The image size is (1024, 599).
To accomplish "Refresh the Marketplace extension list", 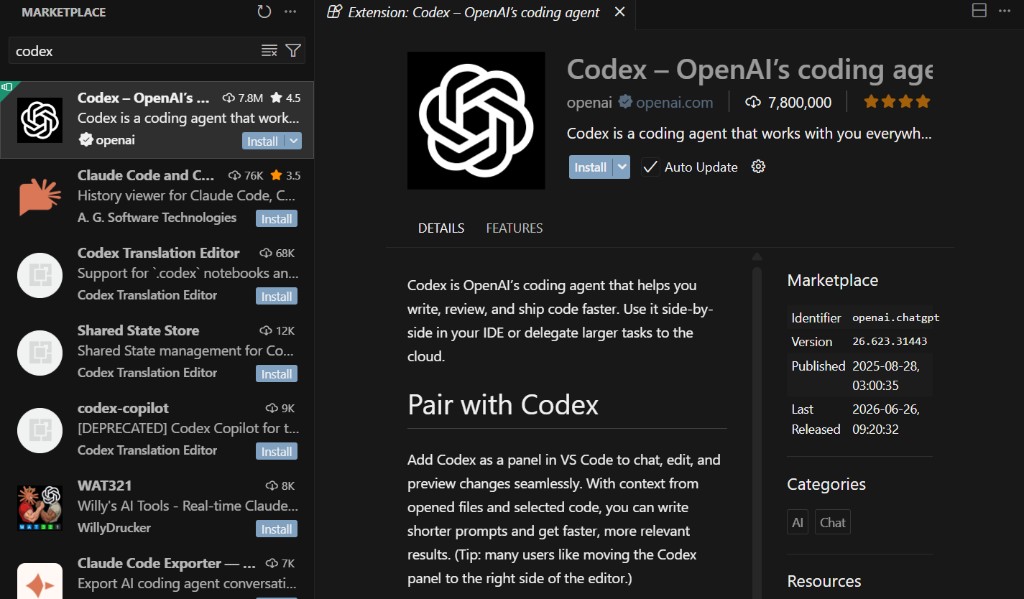I will point(264,12).
